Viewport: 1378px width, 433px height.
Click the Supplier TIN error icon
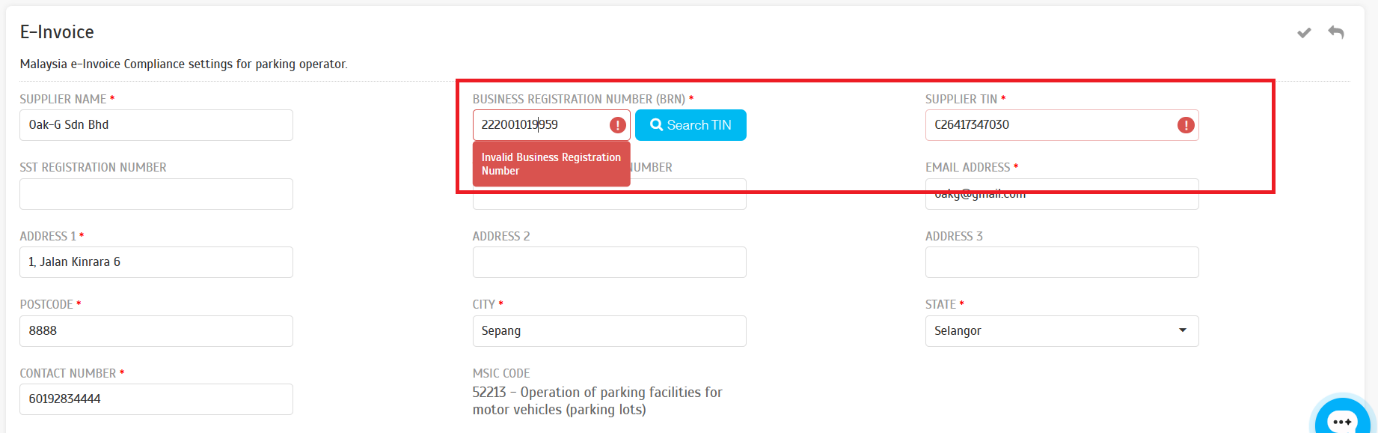click(1186, 125)
